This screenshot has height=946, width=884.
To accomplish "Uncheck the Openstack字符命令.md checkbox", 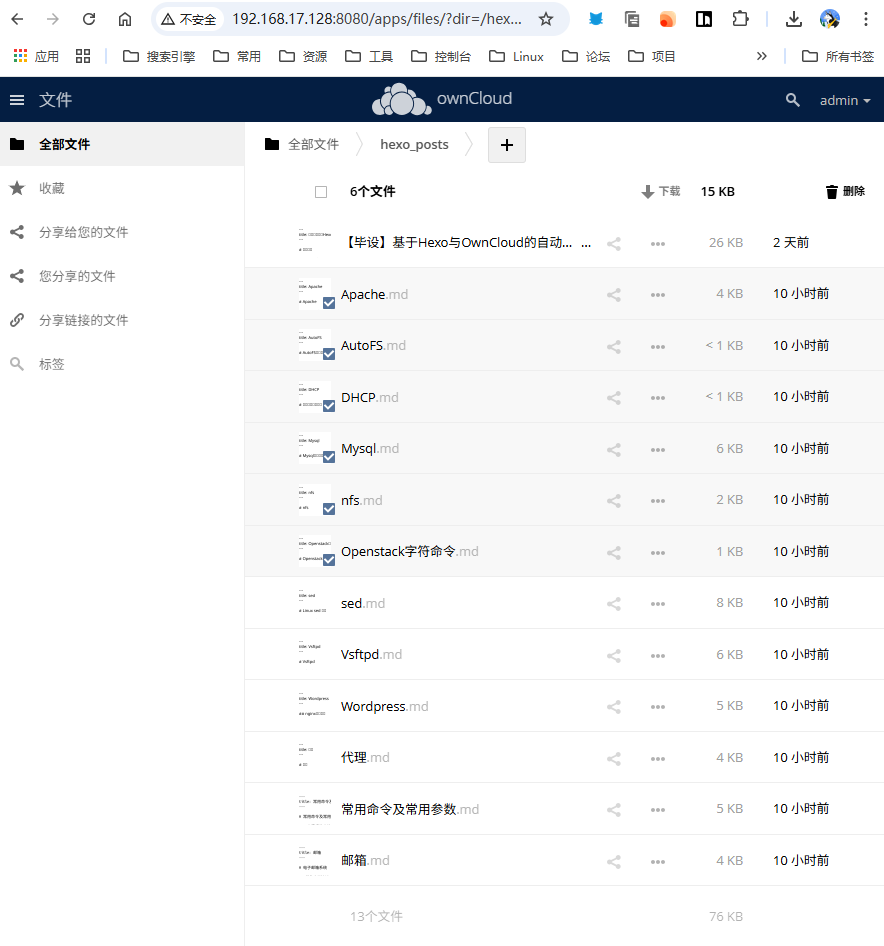I will tap(329, 560).
